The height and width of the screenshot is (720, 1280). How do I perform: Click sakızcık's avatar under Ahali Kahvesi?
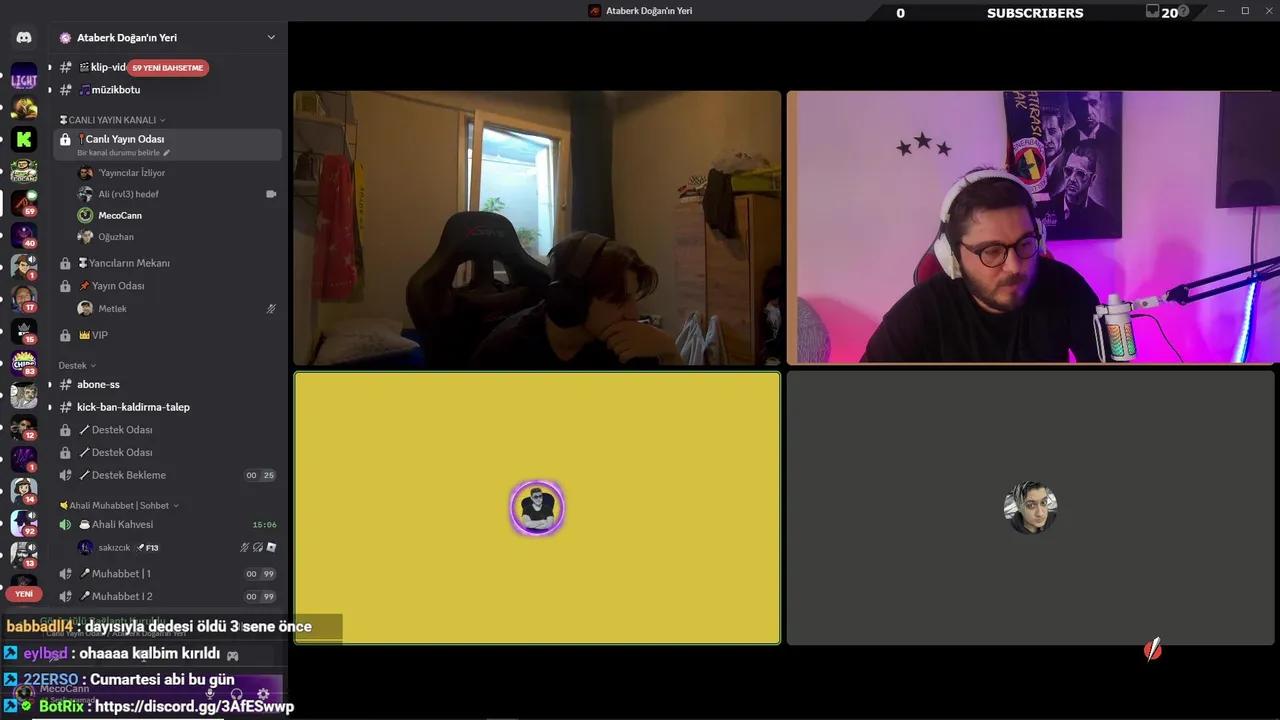tap(85, 547)
